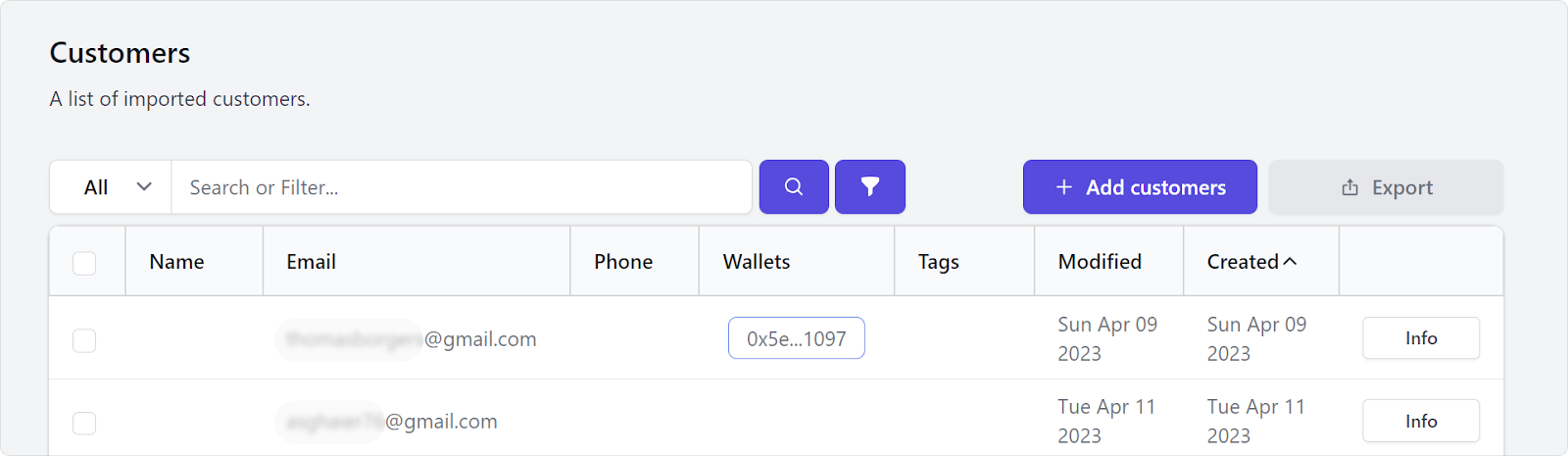
Task: Sort by the Modified column header
Action: [x=1100, y=262]
